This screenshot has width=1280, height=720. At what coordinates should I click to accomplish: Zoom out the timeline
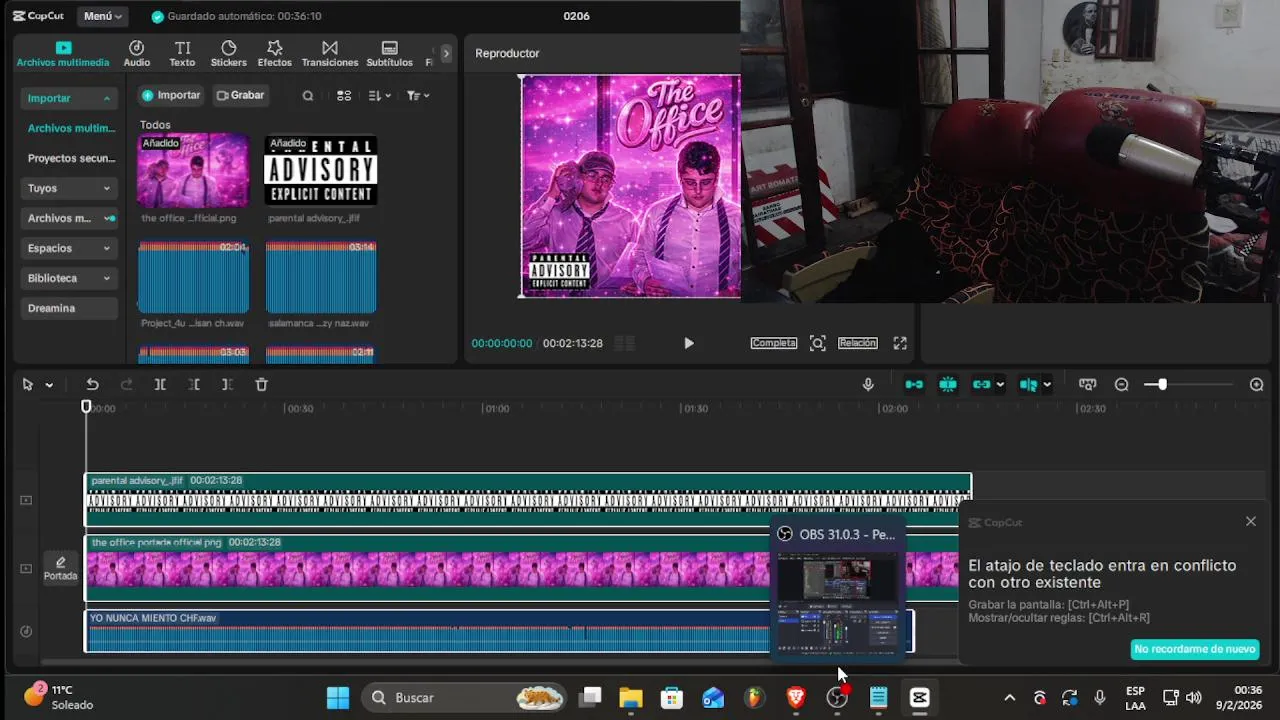(x=1122, y=385)
